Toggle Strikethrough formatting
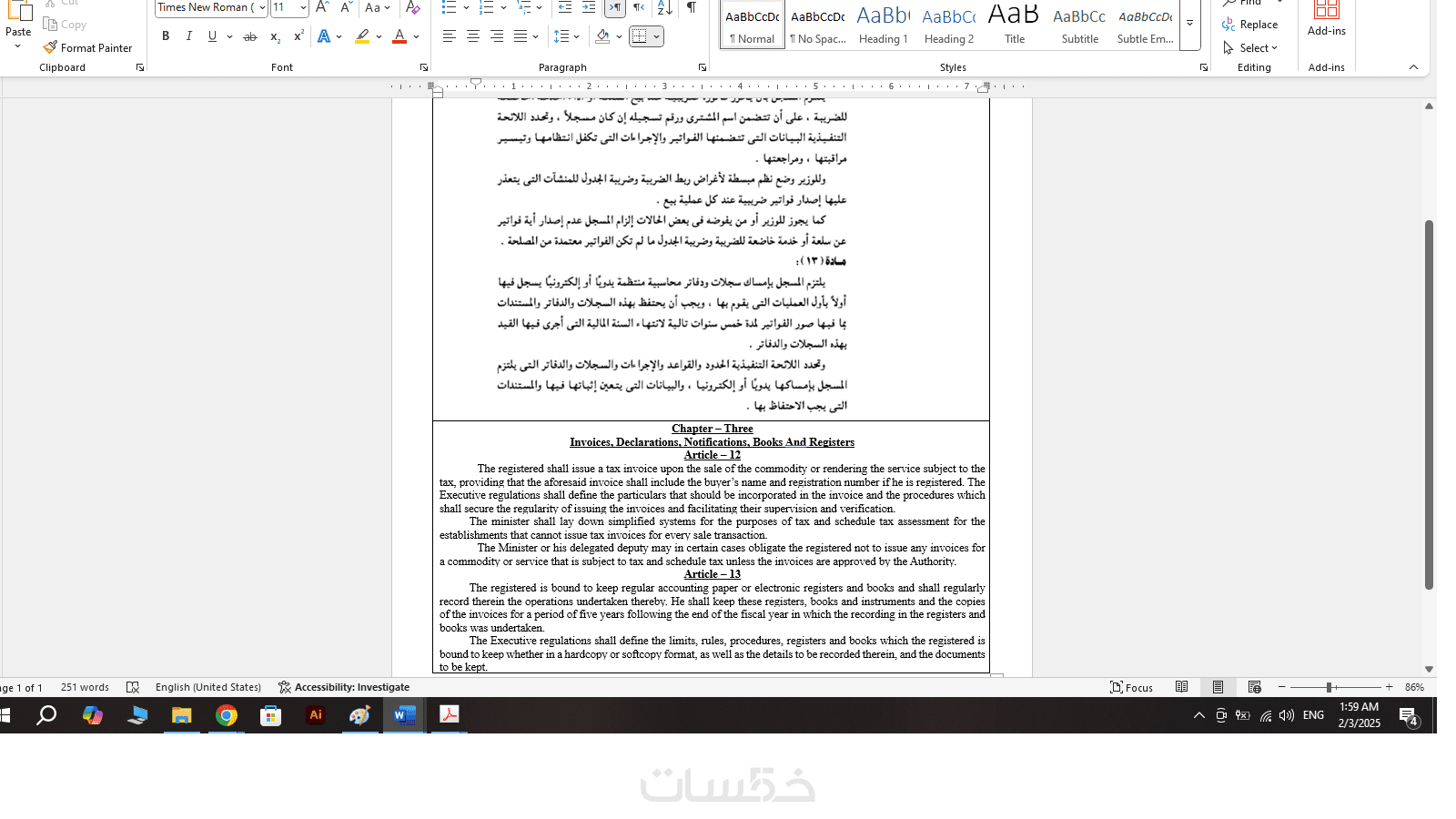 point(250,36)
